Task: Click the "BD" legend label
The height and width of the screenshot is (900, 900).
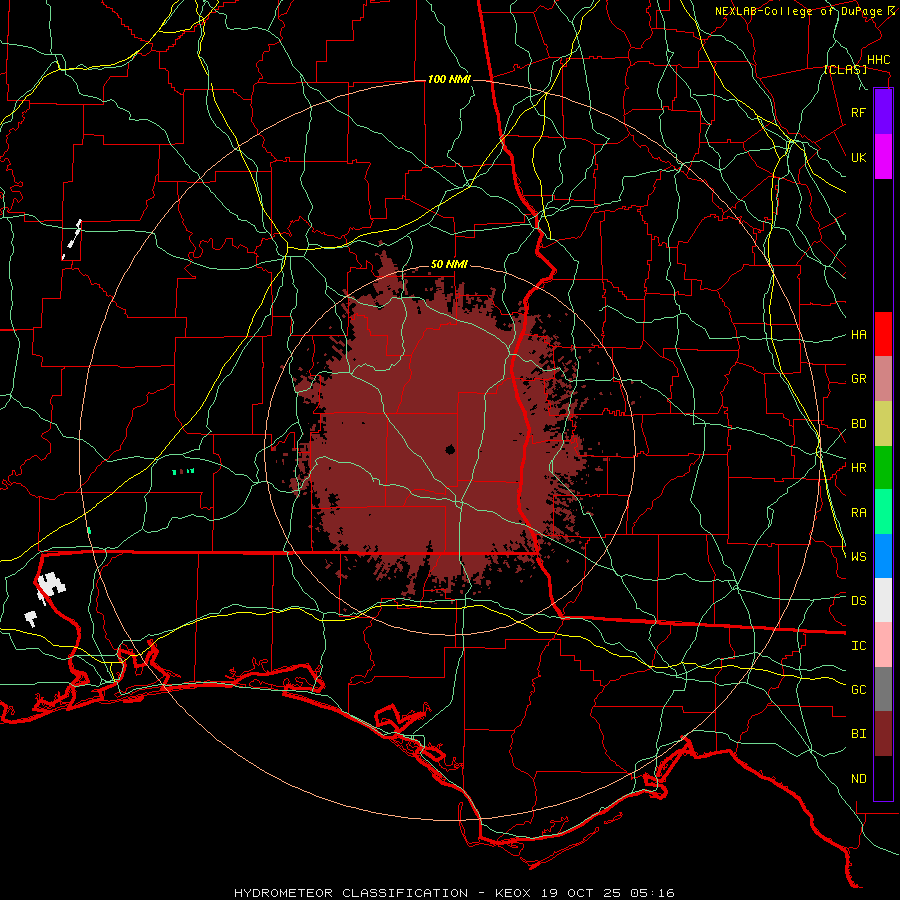Action: click(858, 424)
